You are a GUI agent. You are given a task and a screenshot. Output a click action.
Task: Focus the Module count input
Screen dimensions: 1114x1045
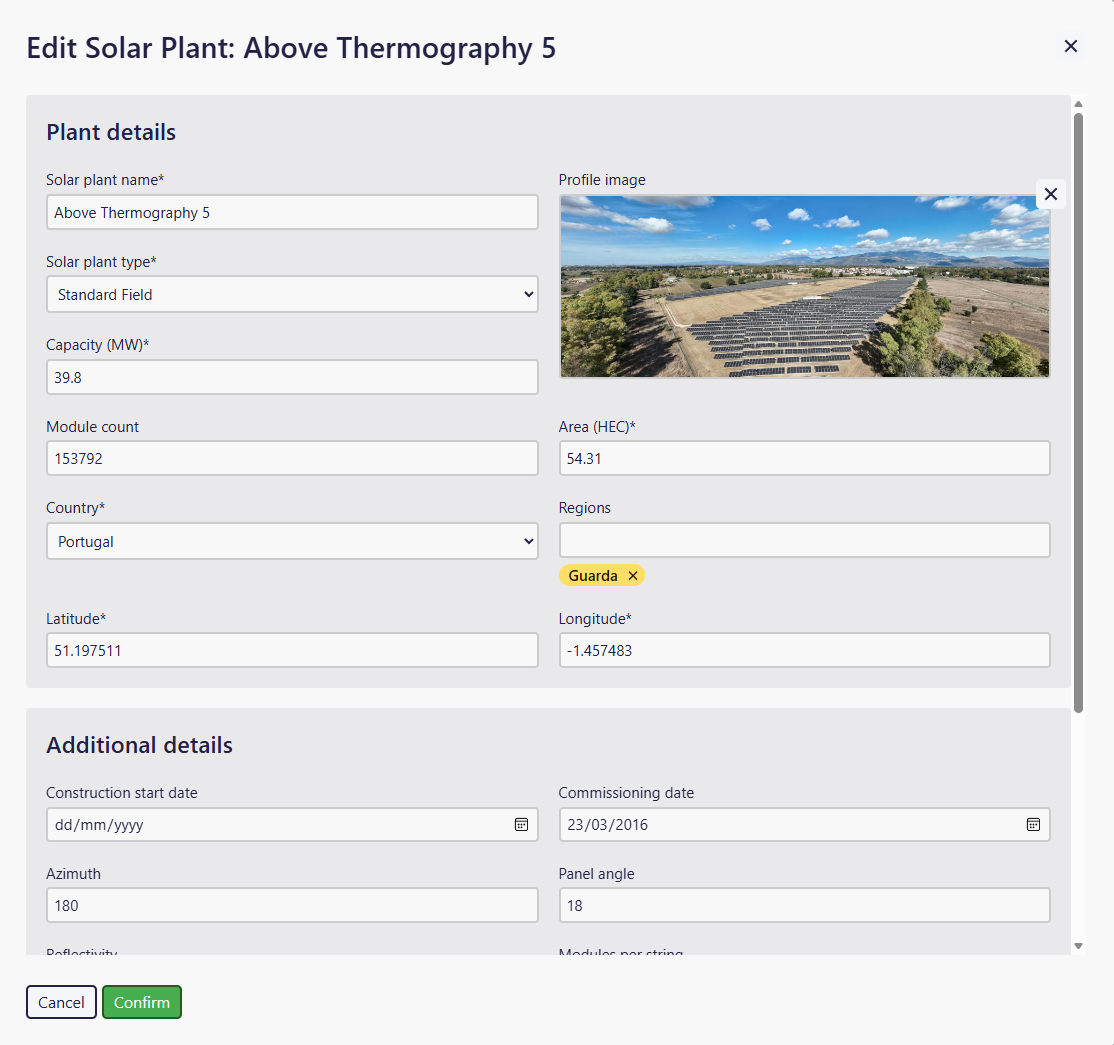[292, 459]
